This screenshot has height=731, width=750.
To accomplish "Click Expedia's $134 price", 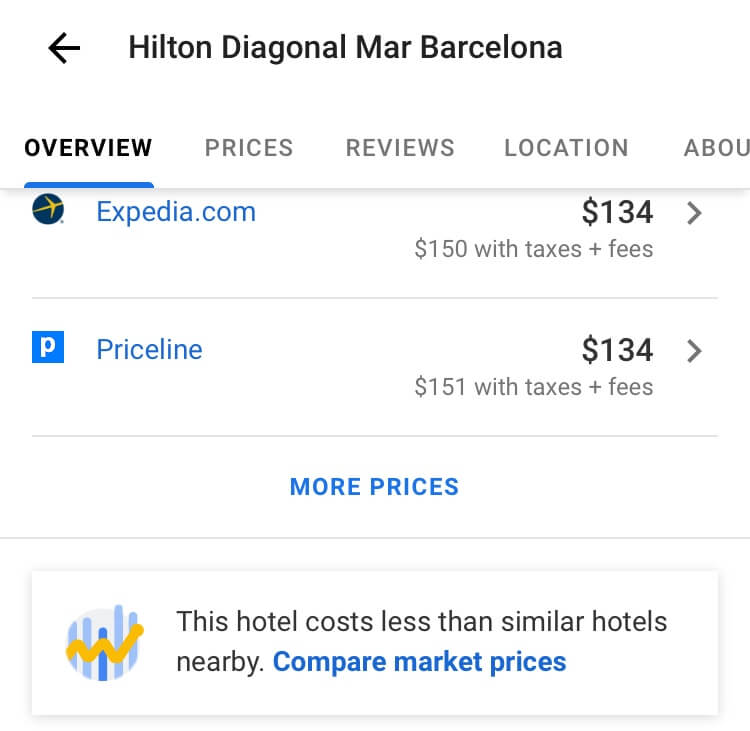I will tap(617, 212).
